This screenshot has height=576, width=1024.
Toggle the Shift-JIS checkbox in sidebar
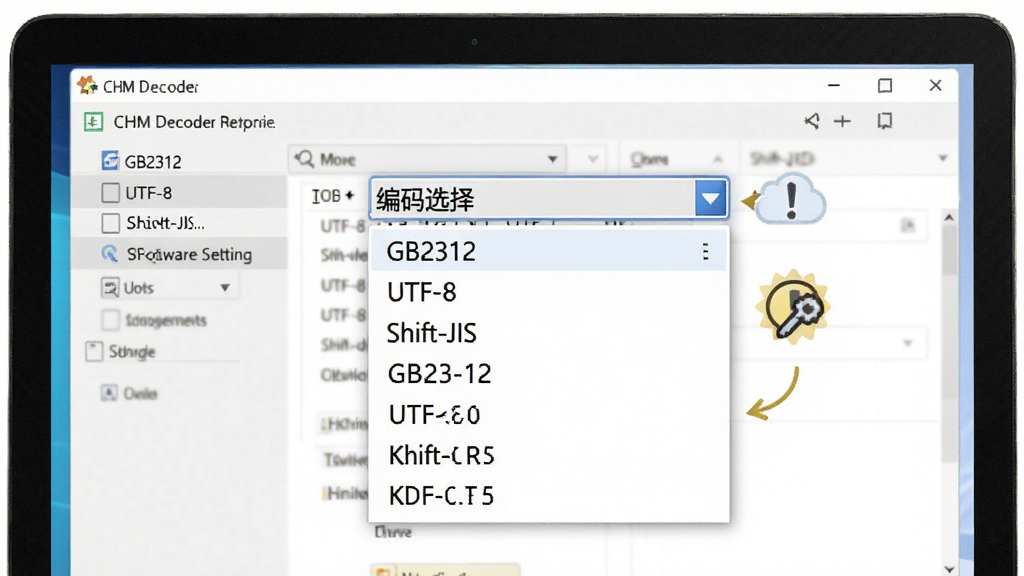coord(110,223)
